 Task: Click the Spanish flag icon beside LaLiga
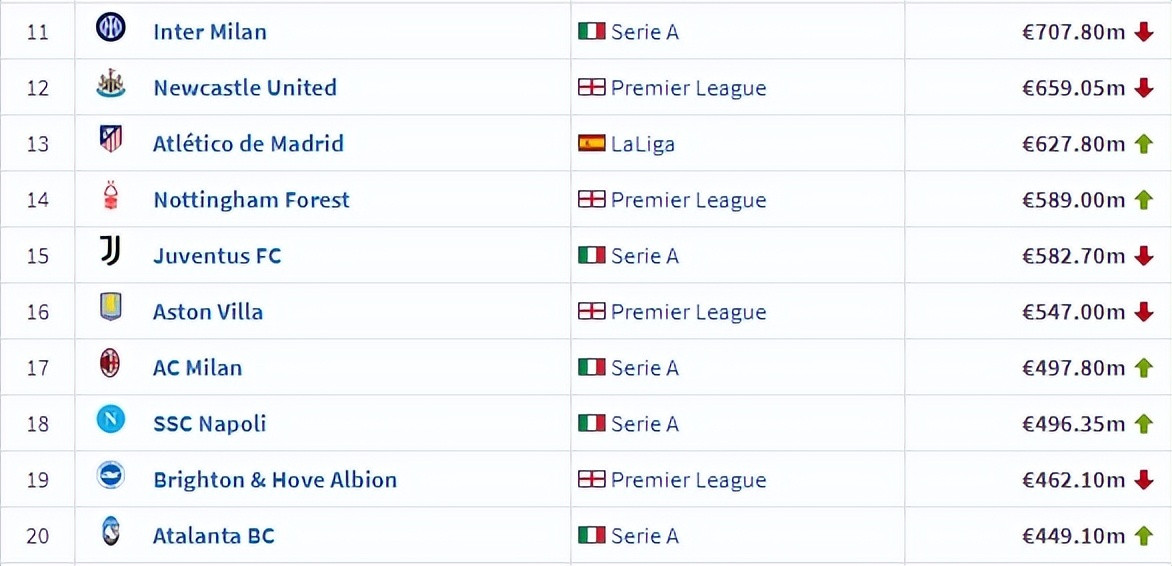click(591, 143)
